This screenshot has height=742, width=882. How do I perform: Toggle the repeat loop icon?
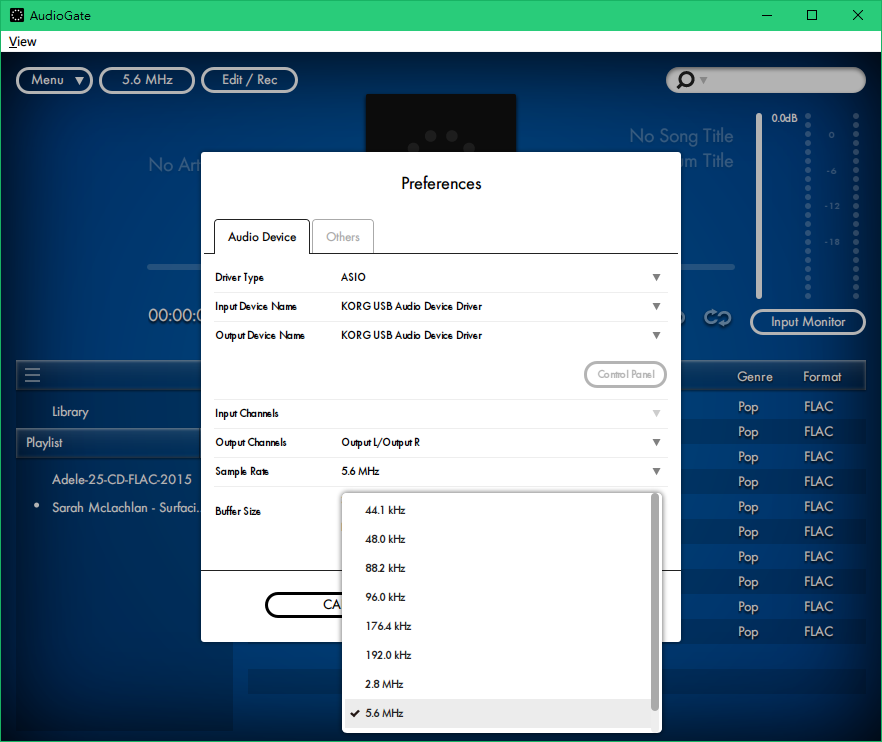[x=717, y=318]
